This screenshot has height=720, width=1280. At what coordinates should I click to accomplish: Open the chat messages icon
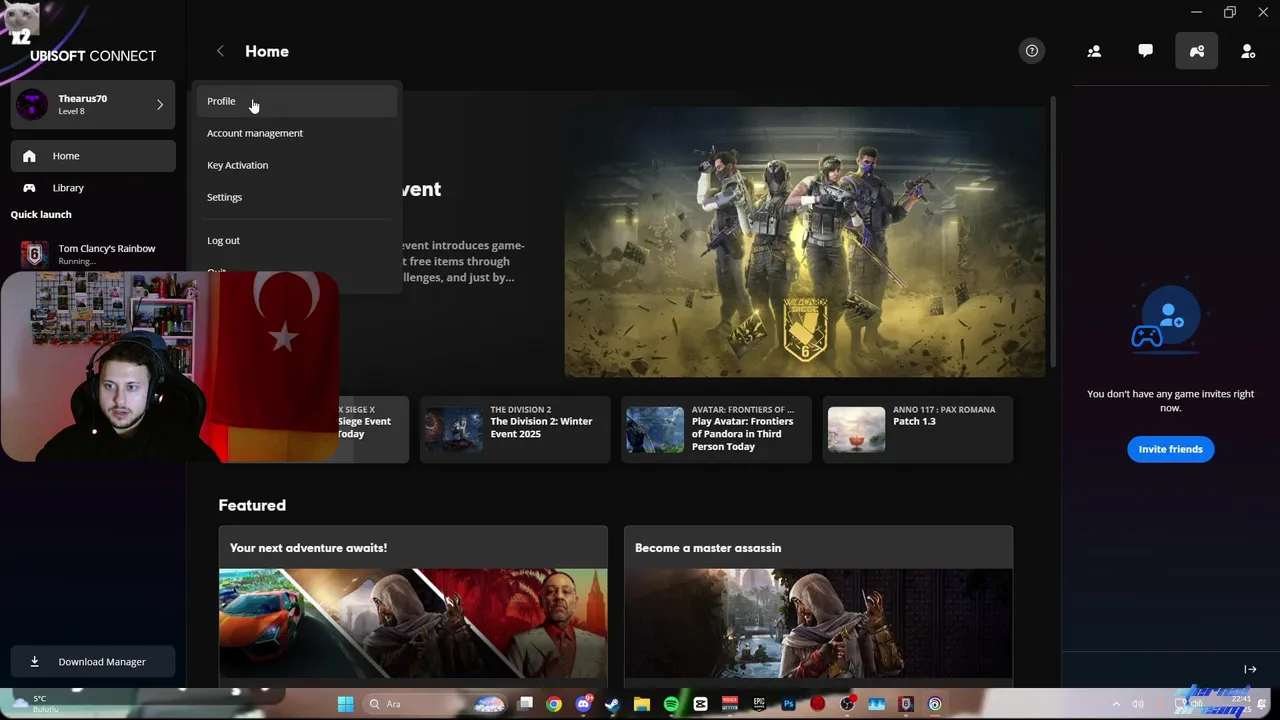coord(1145,51)
